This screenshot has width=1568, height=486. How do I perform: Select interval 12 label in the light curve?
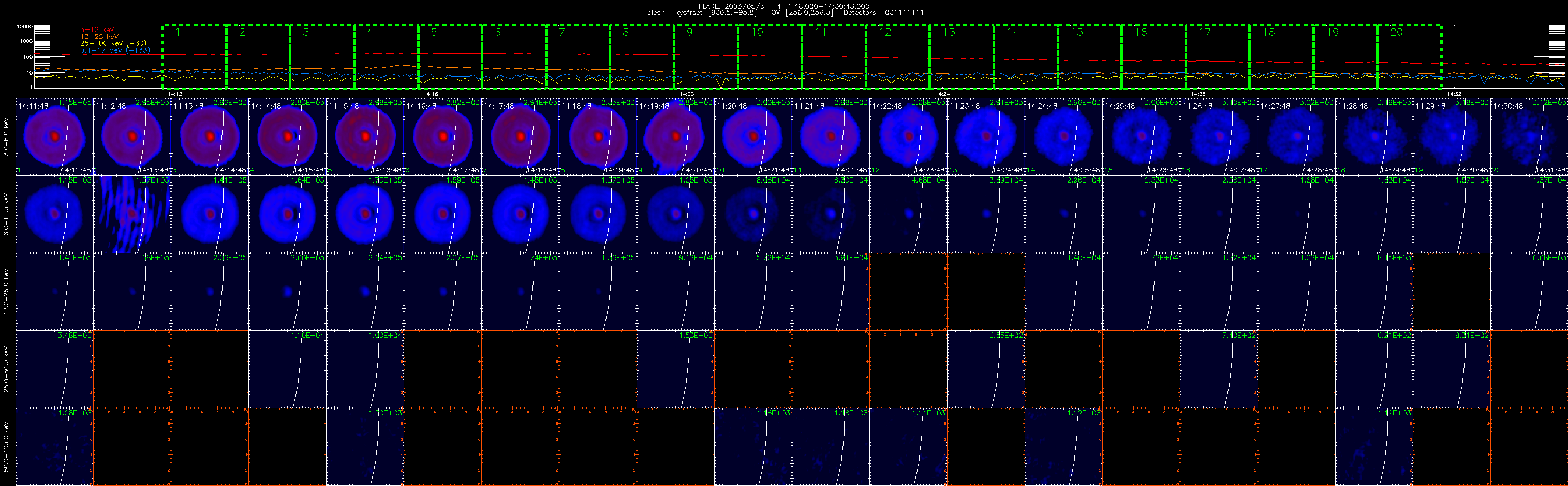[x=885, y=32]
